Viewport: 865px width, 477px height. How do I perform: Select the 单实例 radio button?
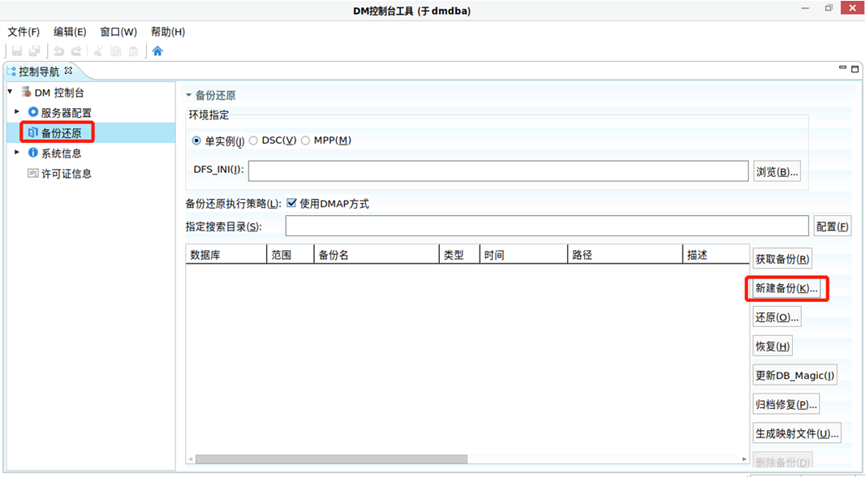click(196, 141)
